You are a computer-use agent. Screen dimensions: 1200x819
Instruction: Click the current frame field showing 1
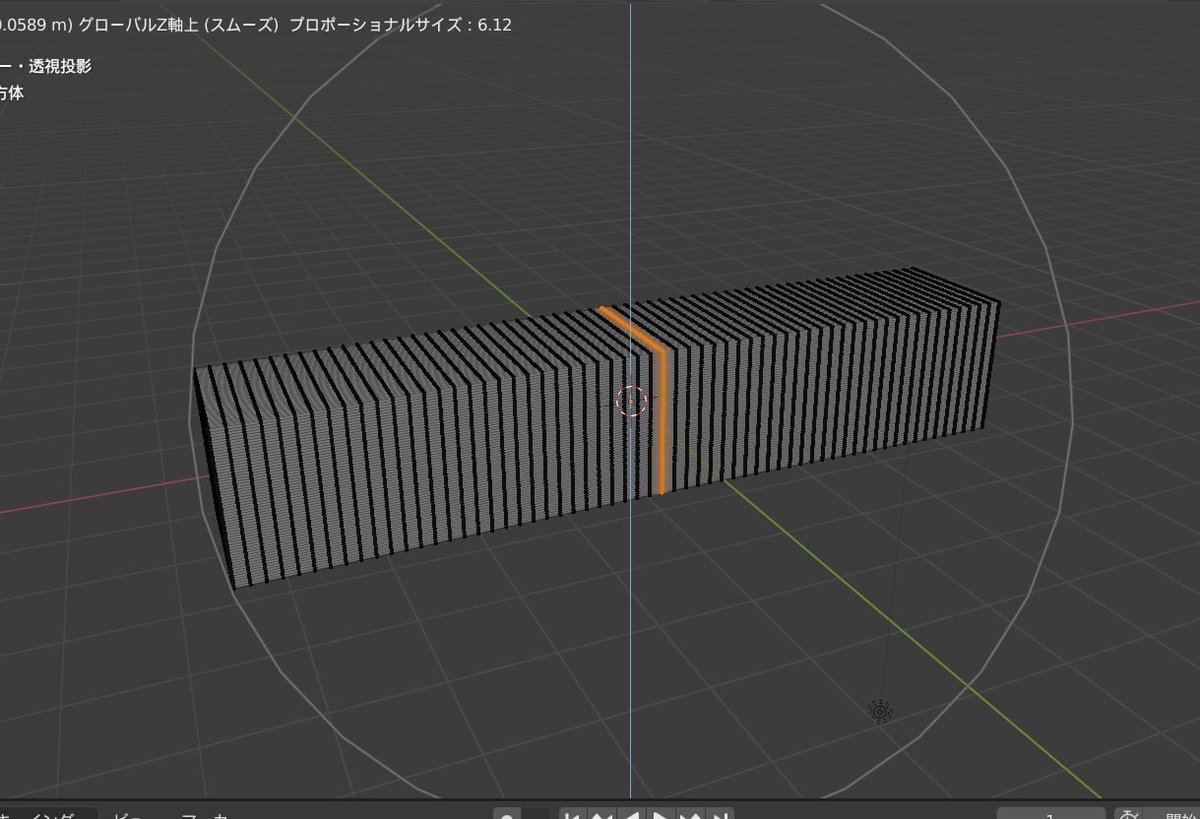pos(1050,815)
